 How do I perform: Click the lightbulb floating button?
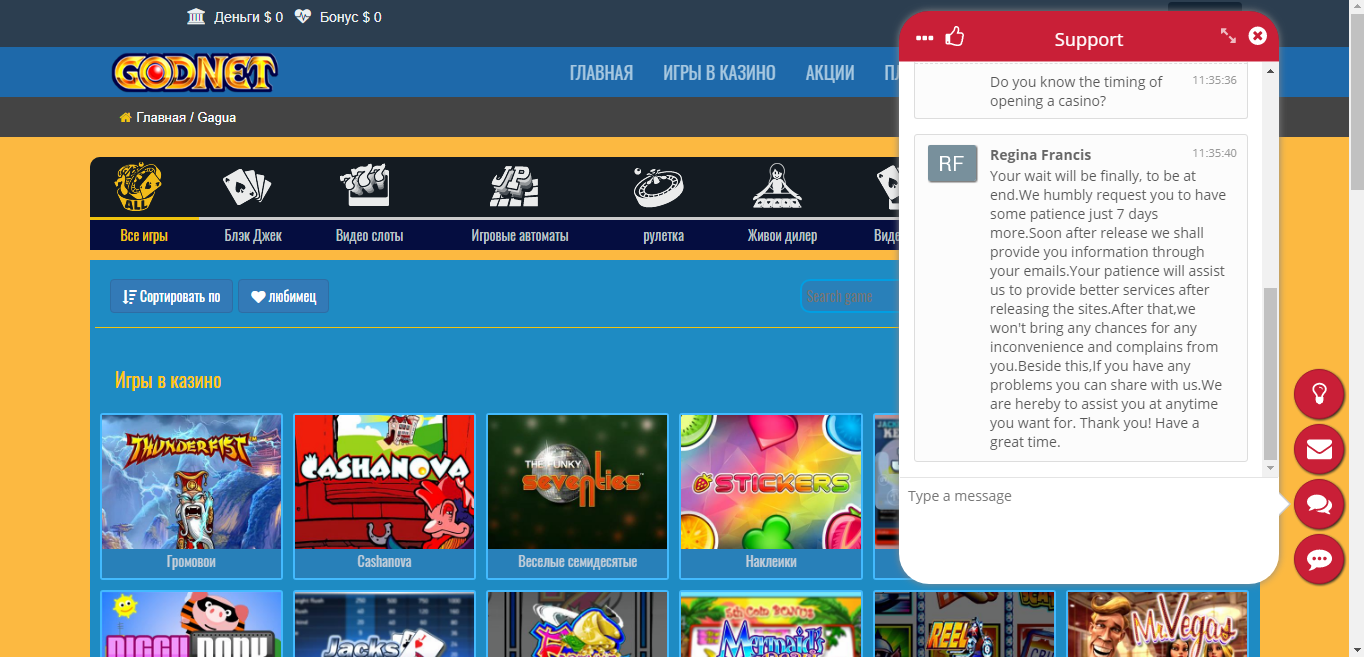[1319, 394]
